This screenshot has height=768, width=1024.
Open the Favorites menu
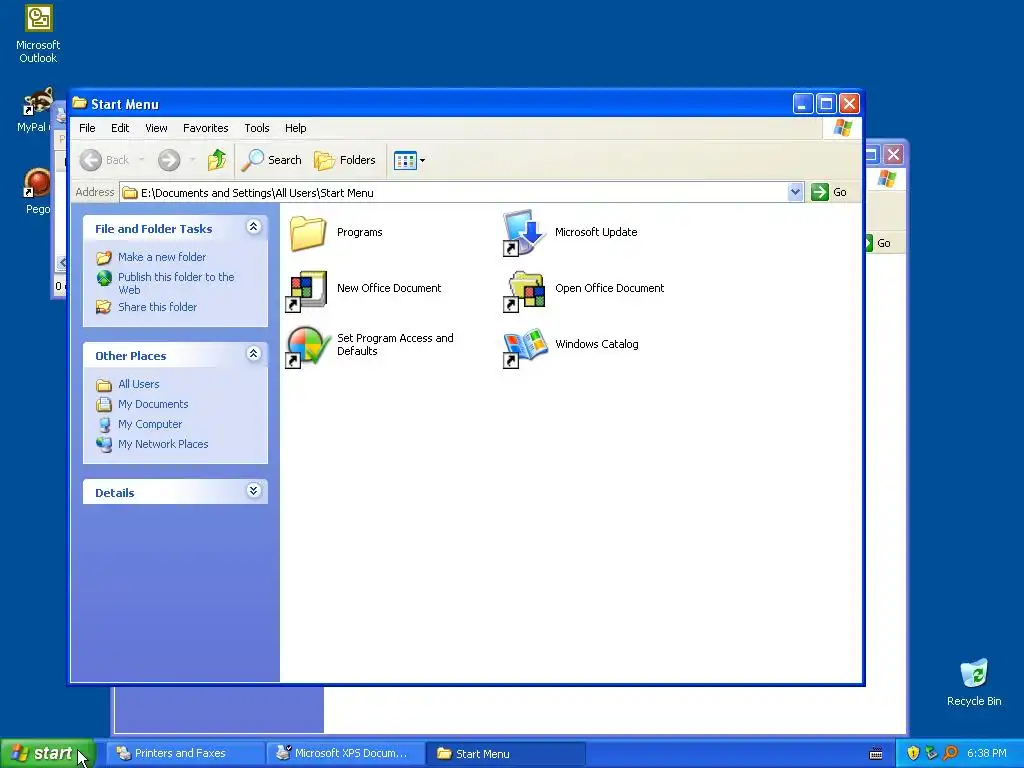(x=206, y=128)
